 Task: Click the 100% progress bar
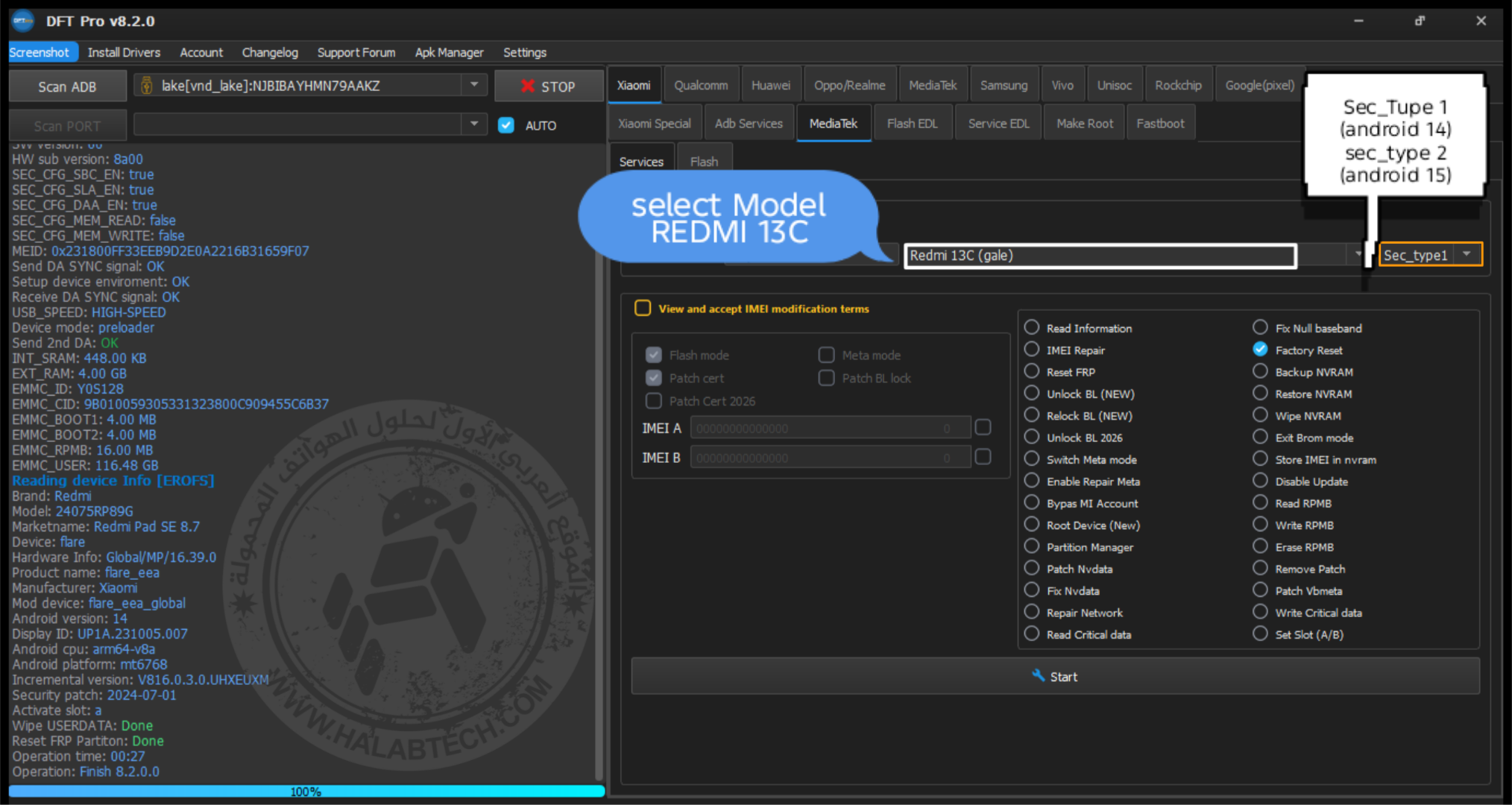click(x=306, y=791)
